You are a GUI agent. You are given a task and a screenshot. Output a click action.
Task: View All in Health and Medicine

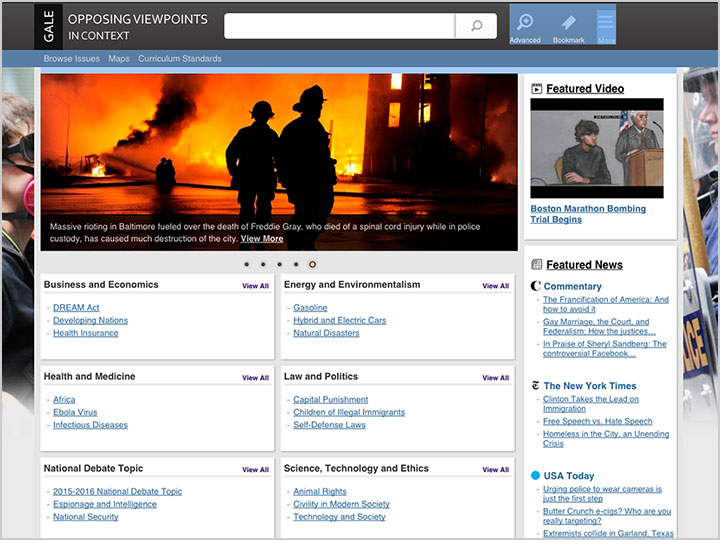tap(255, 377)
